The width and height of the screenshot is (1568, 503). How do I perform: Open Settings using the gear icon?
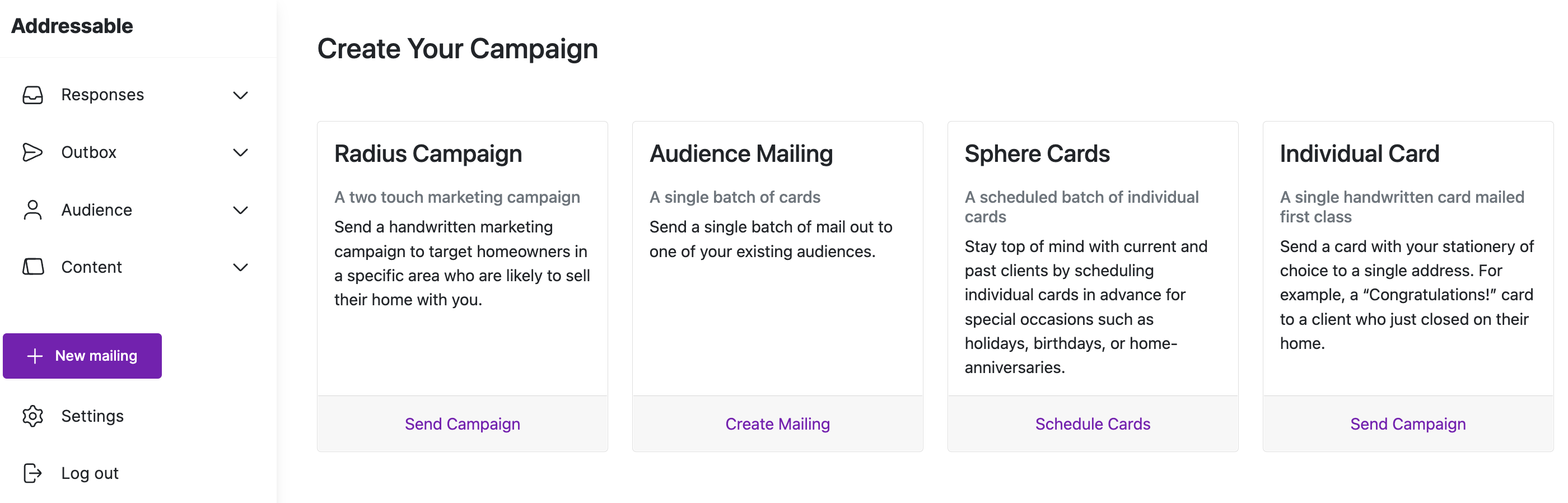pyautogui.click(x=33, y=416)
